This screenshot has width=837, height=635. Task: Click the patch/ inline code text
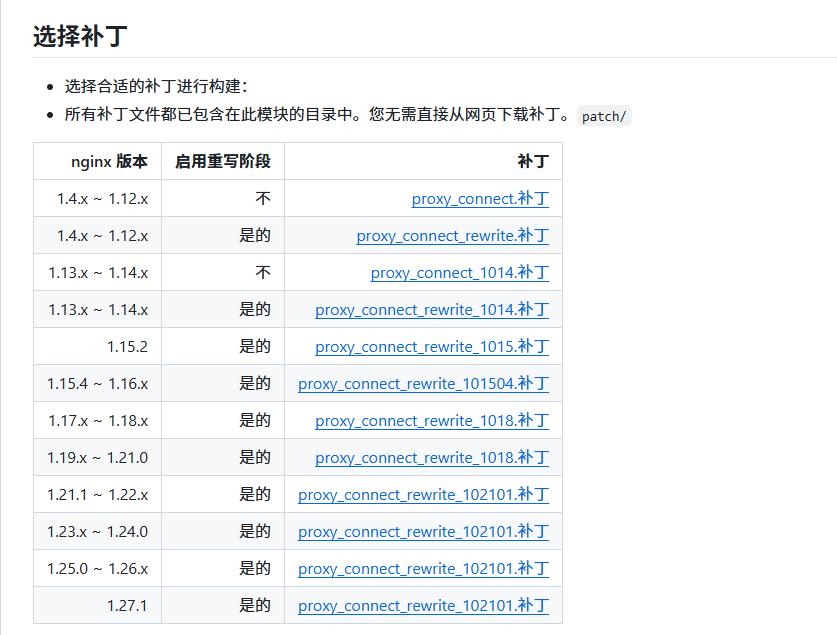coord(604,116)
